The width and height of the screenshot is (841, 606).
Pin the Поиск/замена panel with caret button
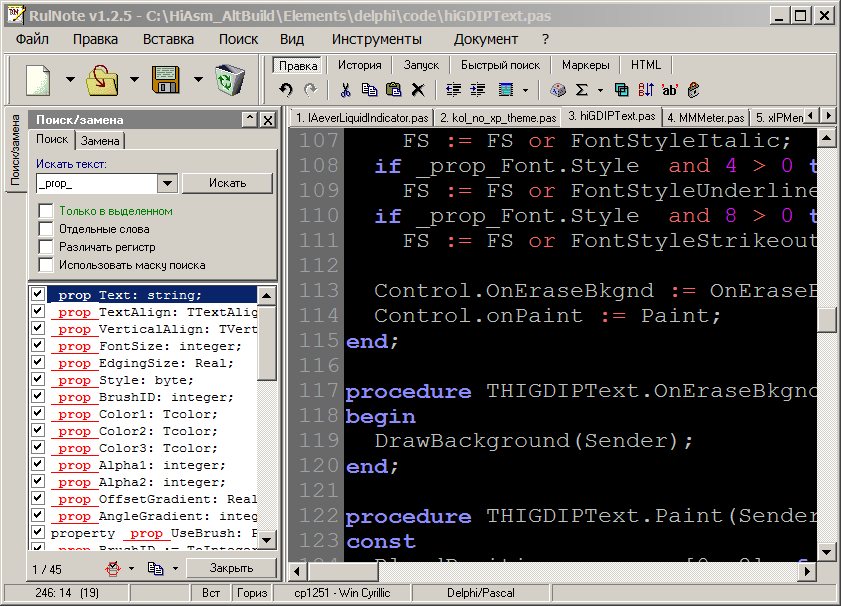(249, 119)
